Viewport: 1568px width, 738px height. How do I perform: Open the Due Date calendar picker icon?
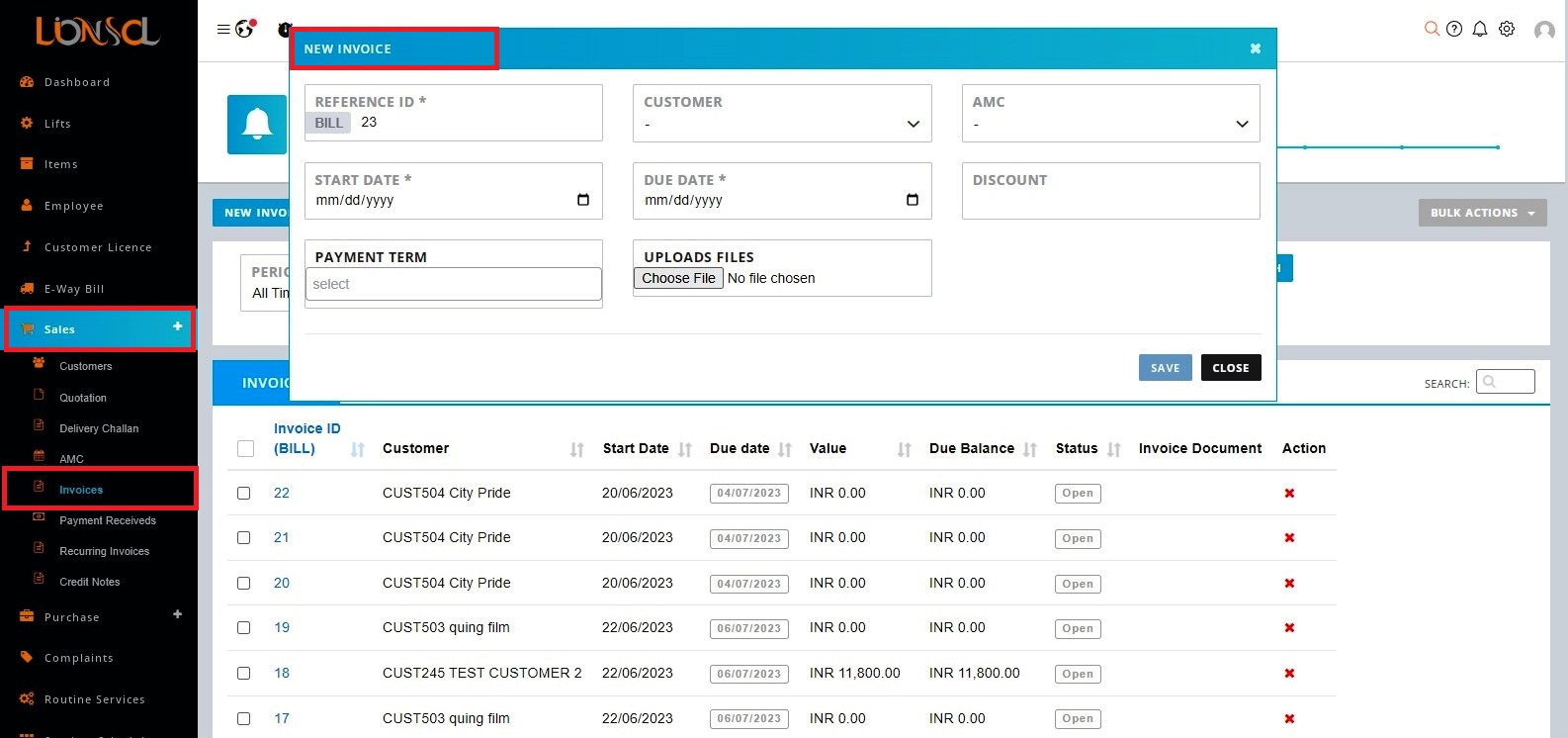pos(913,200)
